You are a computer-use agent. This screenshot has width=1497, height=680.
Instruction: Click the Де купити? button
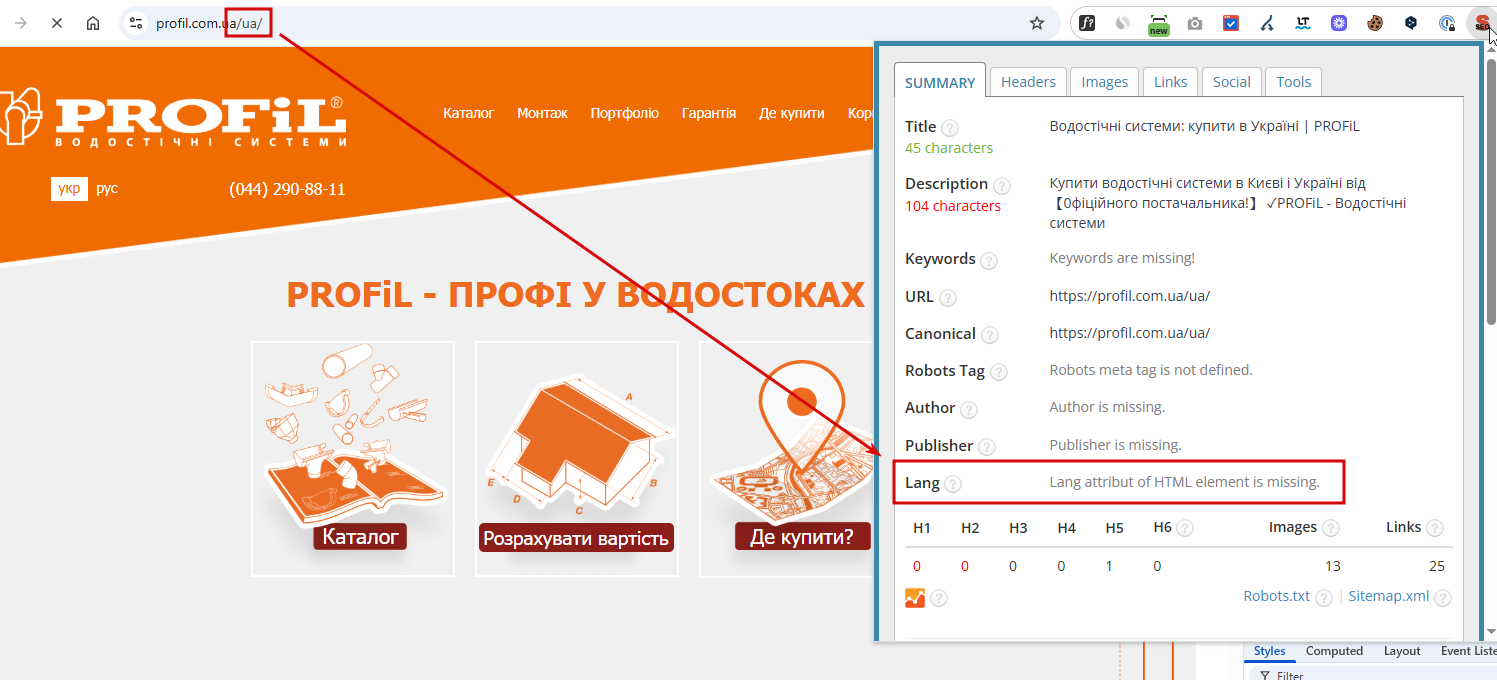click(802, 537)
